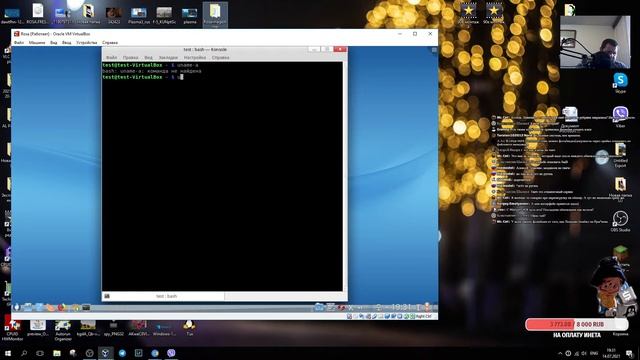This screenshot has width=640, height=360.
Task: Click the Windows taskbar clock and date
Action: click(x=611, y=353)
